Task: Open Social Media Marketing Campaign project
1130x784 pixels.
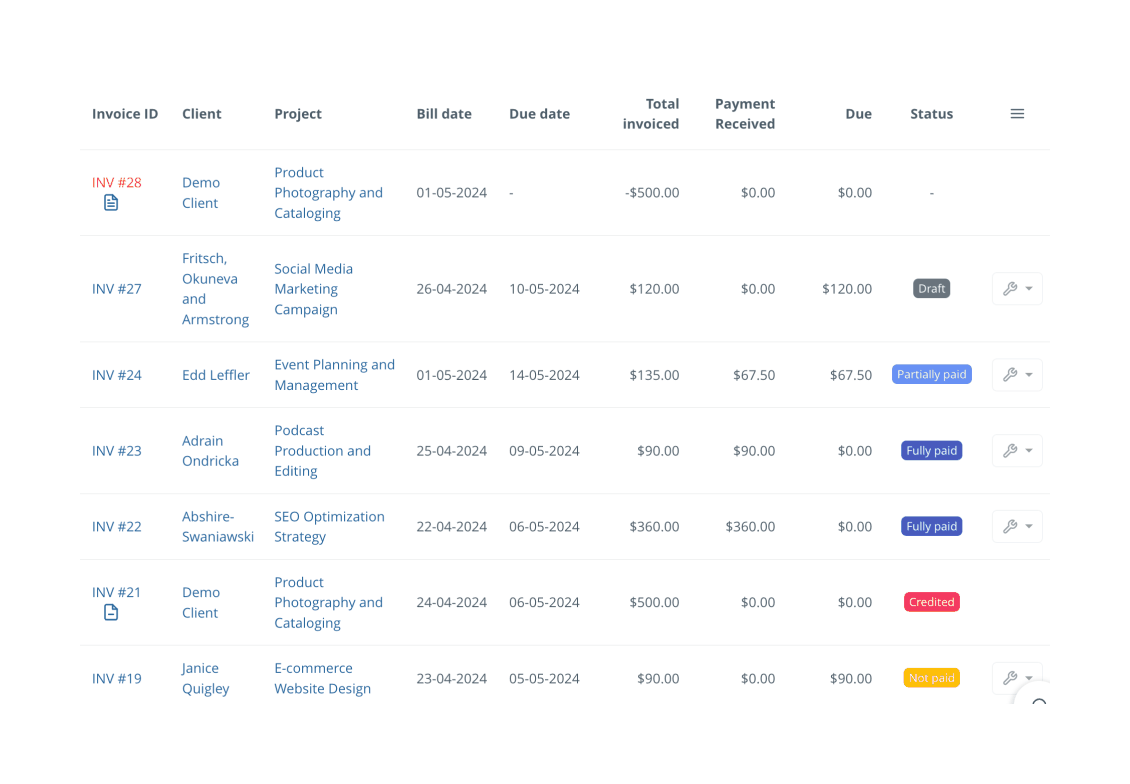Action: 313,289
